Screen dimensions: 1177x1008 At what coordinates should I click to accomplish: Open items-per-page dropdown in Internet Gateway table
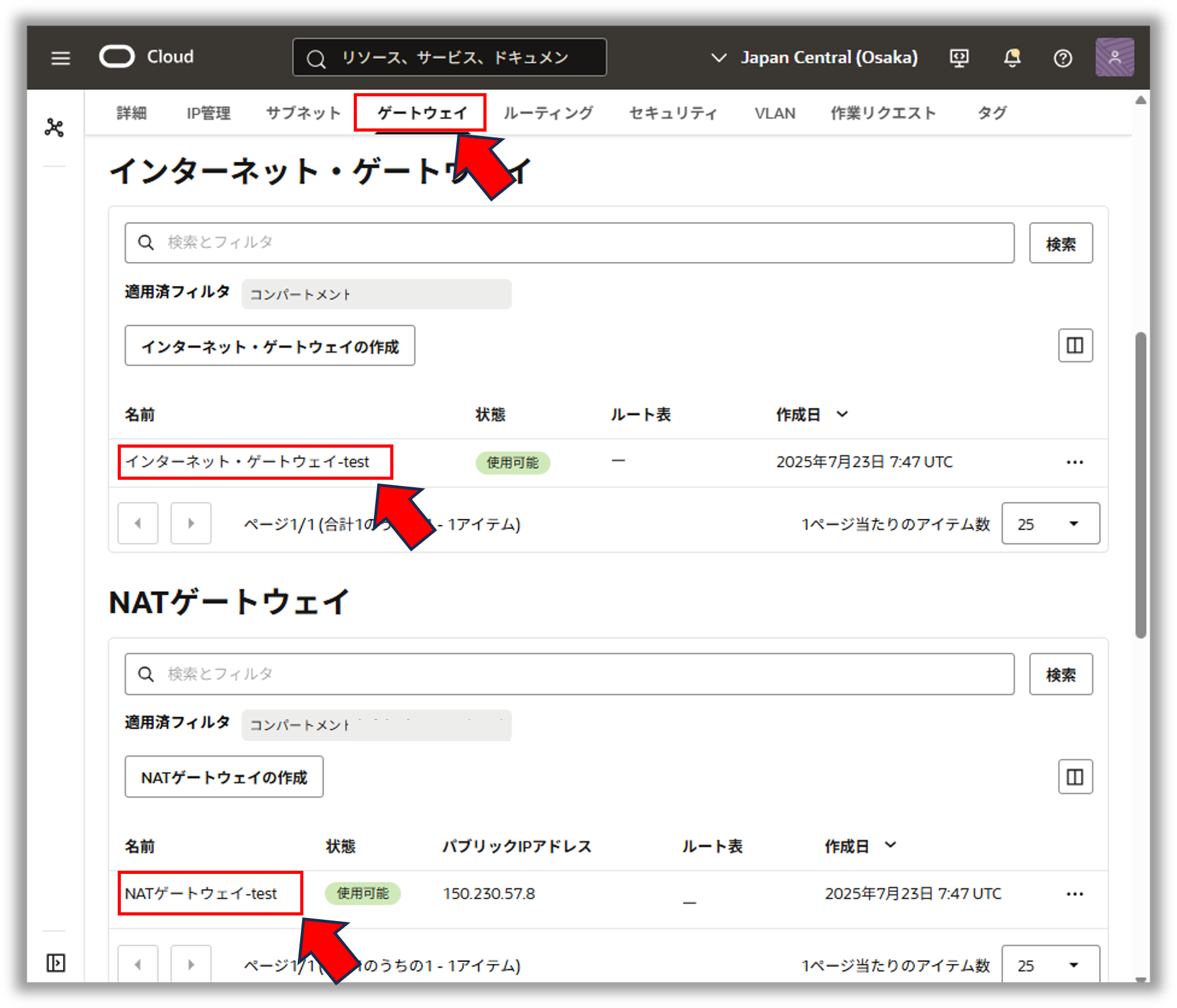coord(1050,524)
